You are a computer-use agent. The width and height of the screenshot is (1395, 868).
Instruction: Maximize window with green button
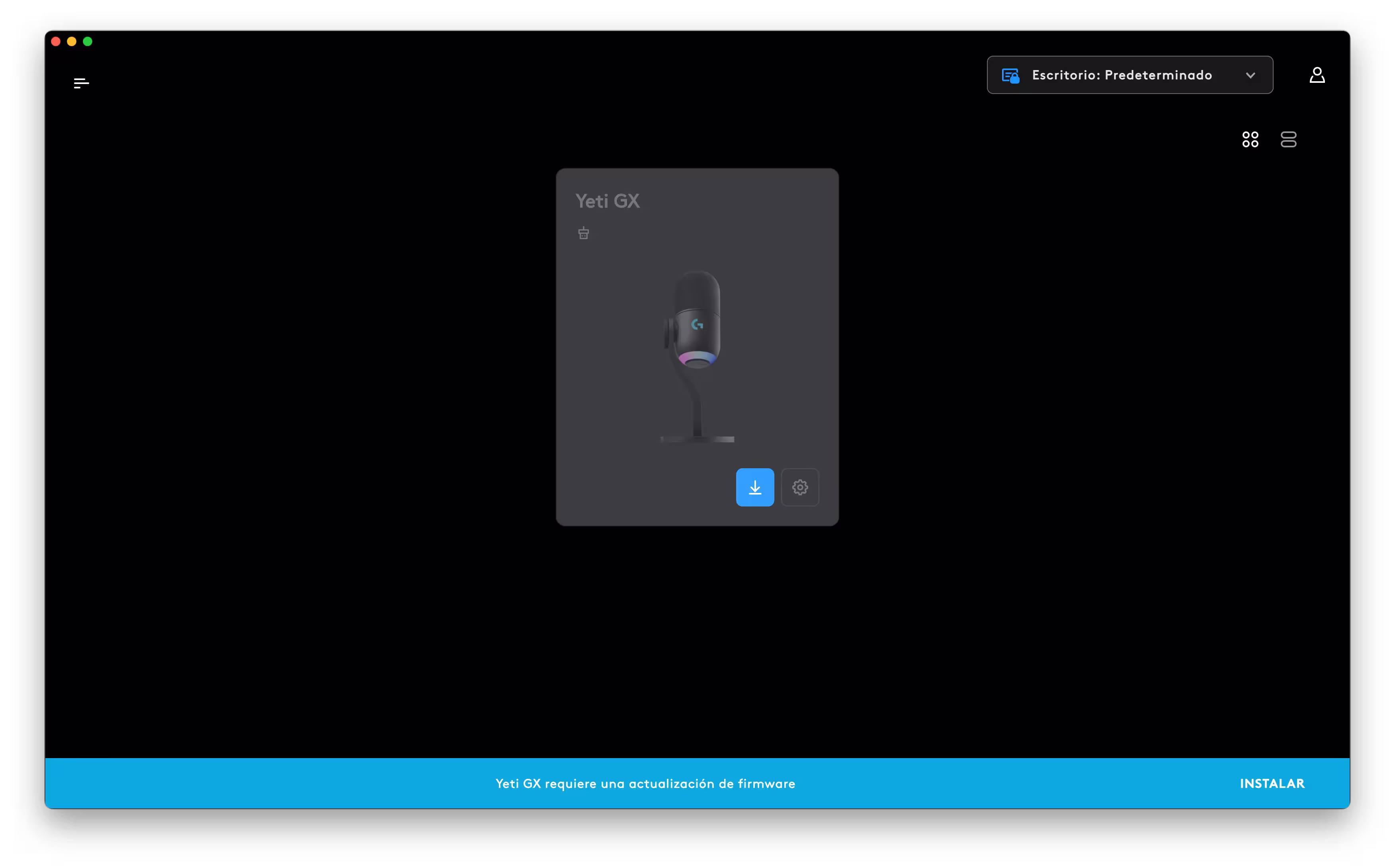[88, 41]
